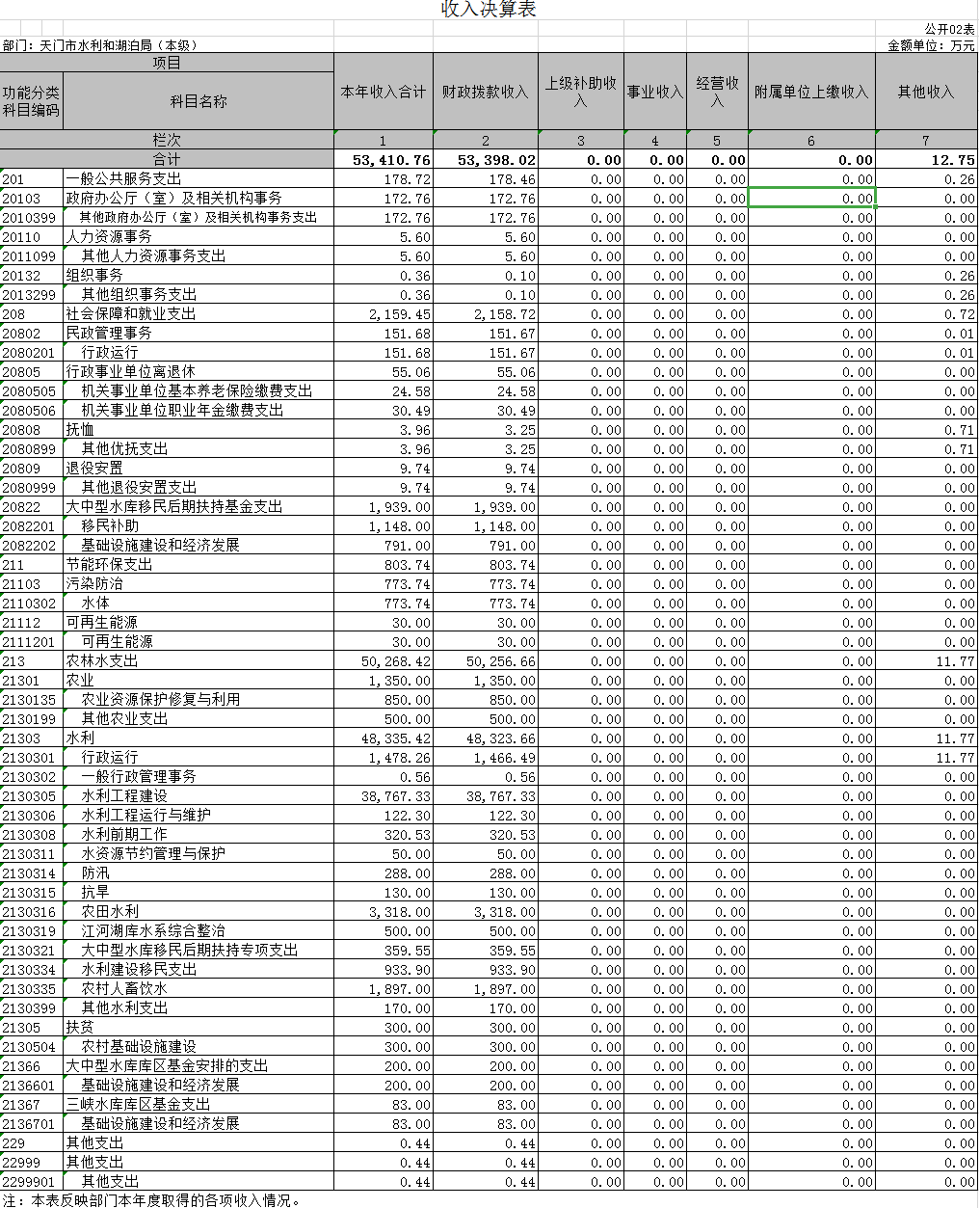This screenshot has width=980, height=1208.
Task: Select the 本年收入合计 column header
Action: 383,92
